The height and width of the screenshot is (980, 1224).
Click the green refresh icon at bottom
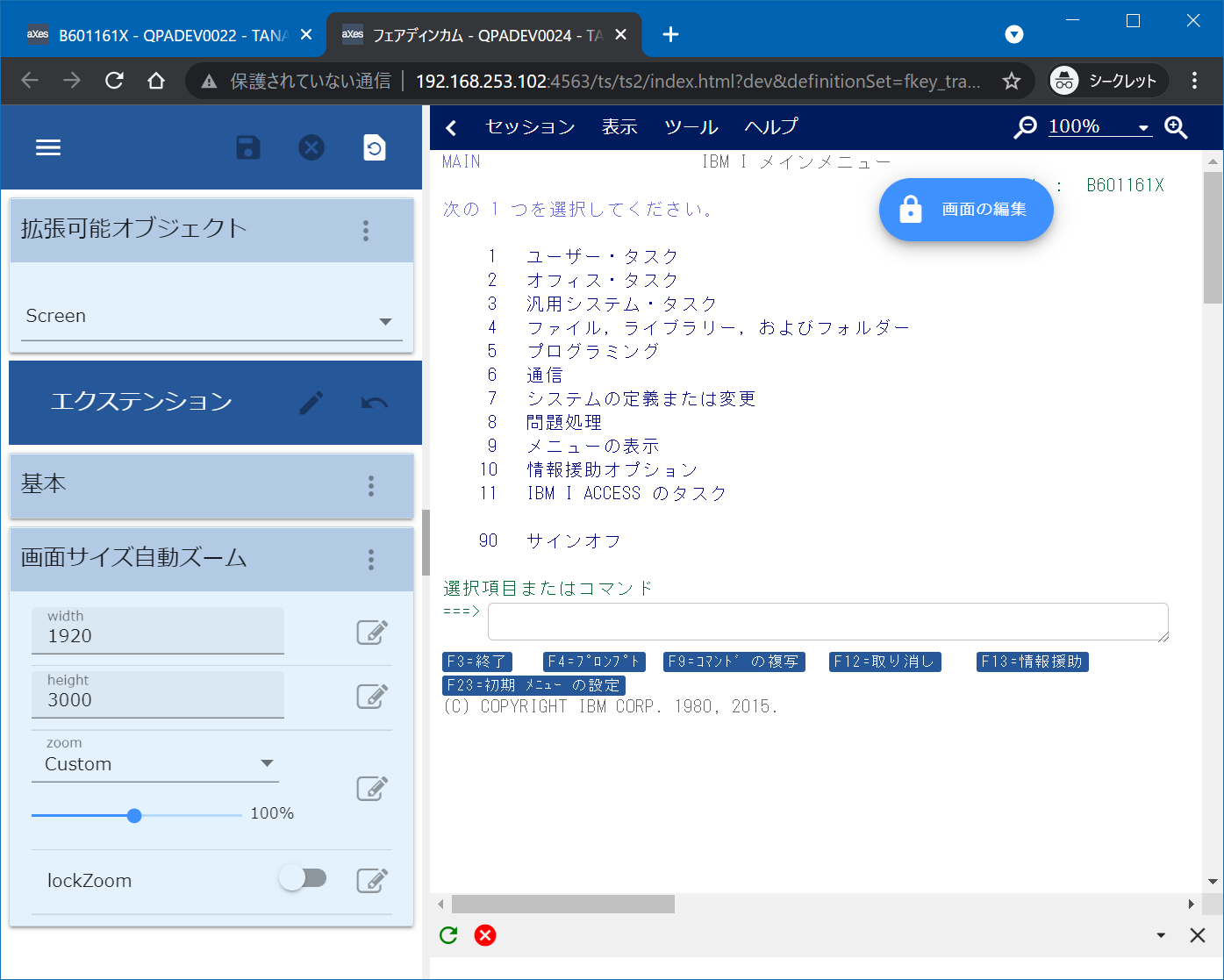click(448, 935)
